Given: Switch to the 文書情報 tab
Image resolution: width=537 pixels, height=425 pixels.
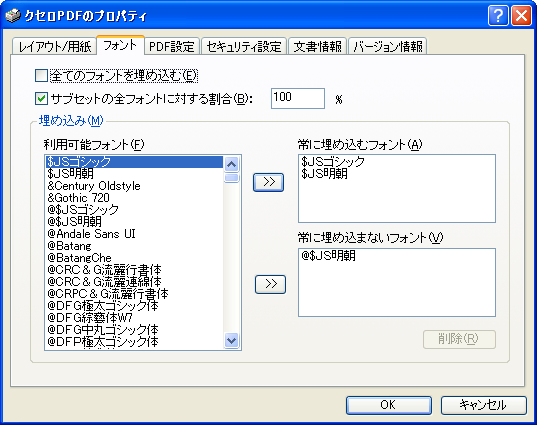Looking at the screenshot, I should (x=317, y=46).
